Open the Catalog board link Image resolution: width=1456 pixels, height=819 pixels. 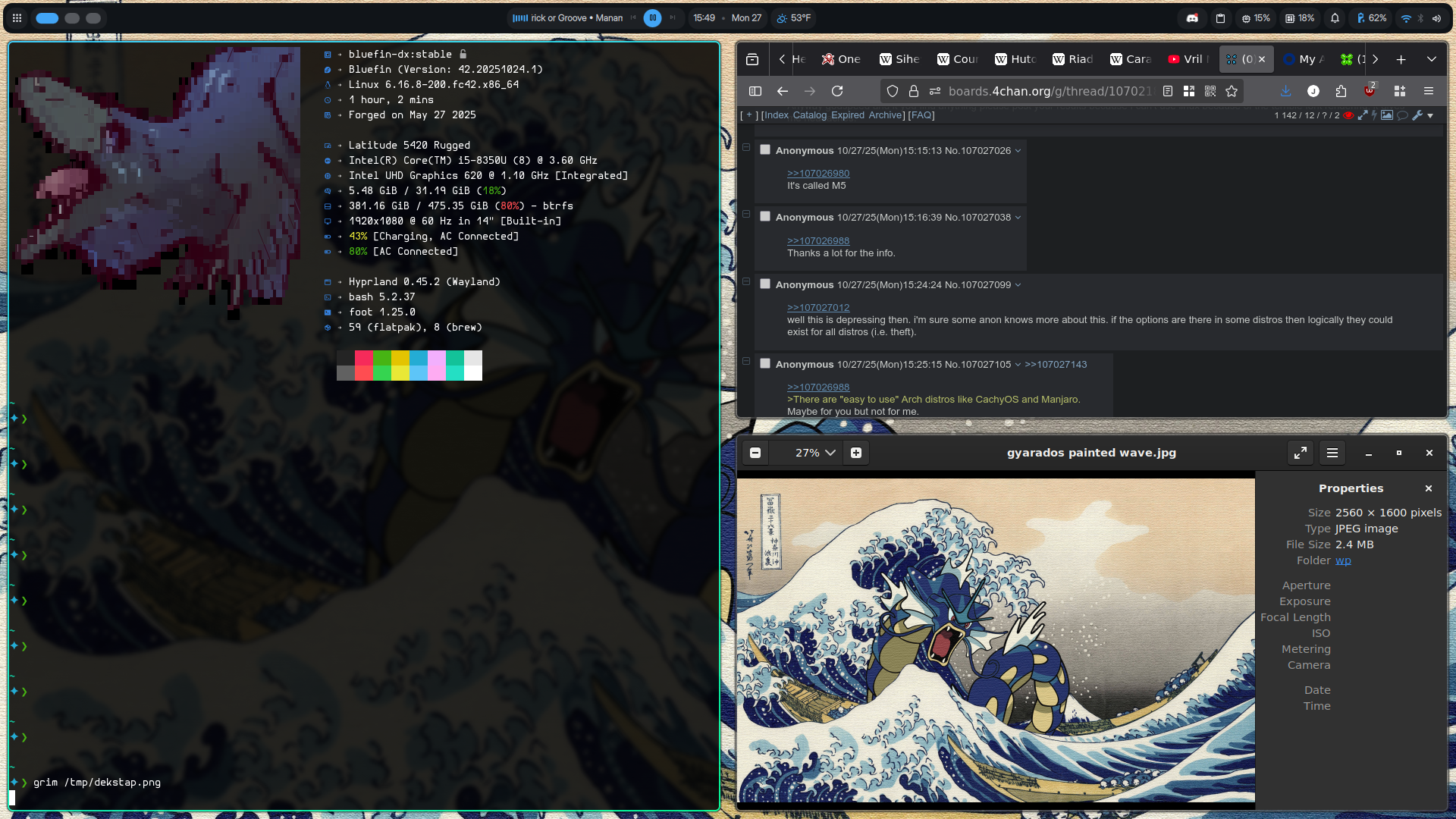point(809,115)
